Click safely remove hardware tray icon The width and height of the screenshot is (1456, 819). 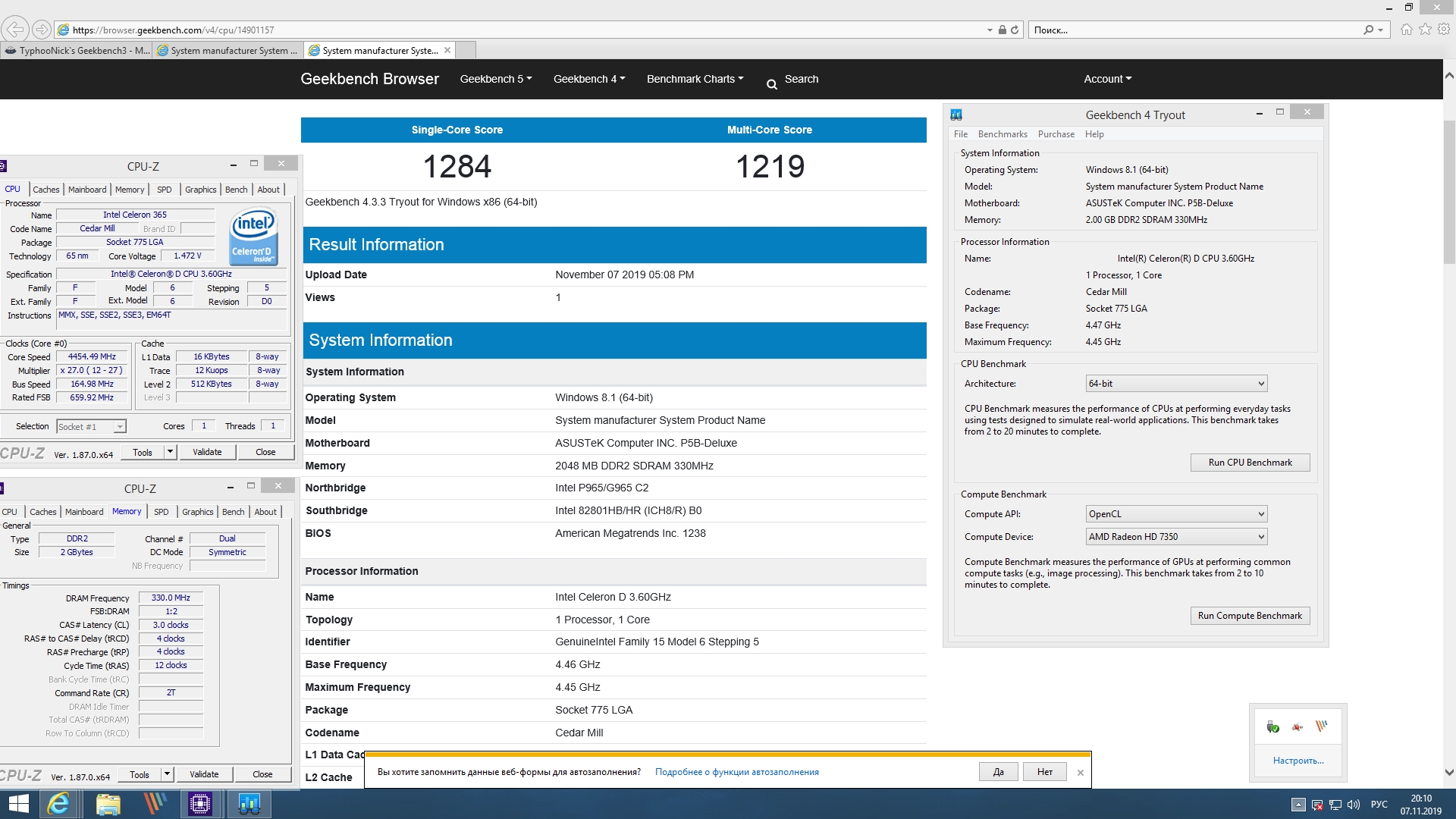(x=1273, y=727)
